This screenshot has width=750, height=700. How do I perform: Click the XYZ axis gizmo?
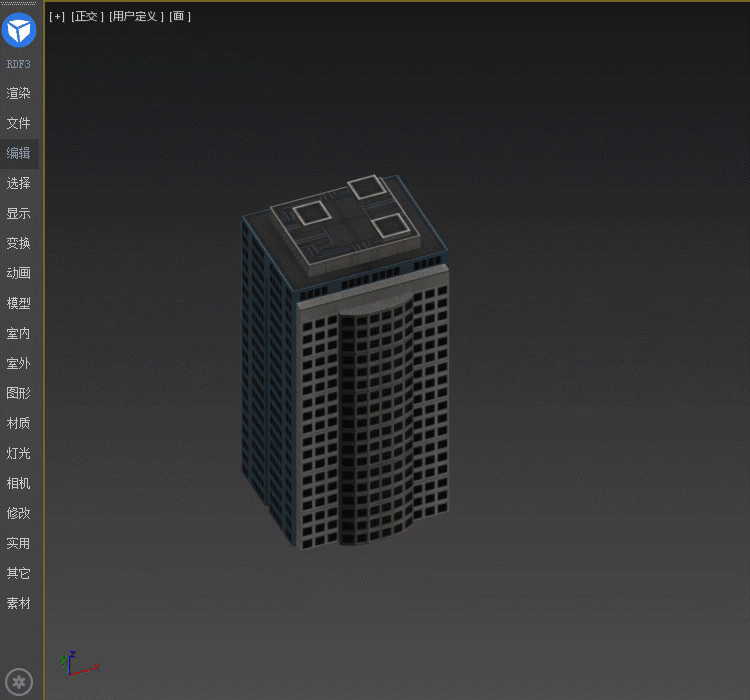coord(79,663)
